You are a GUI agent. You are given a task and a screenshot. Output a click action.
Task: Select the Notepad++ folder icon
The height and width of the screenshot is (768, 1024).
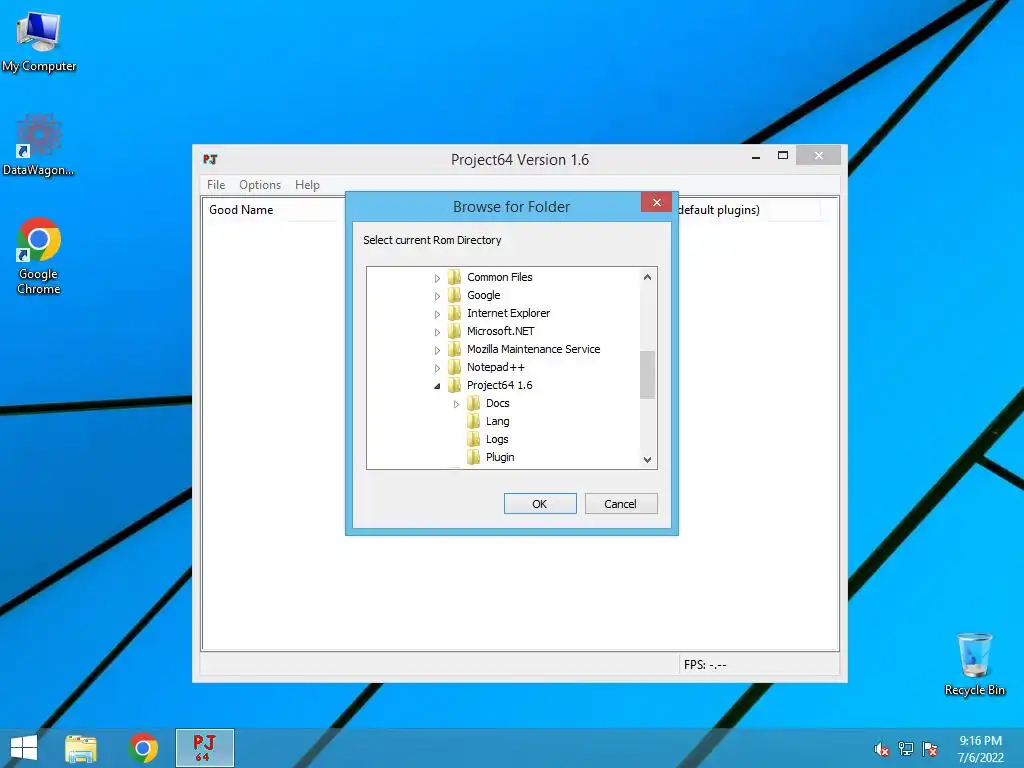coord(455,367)
